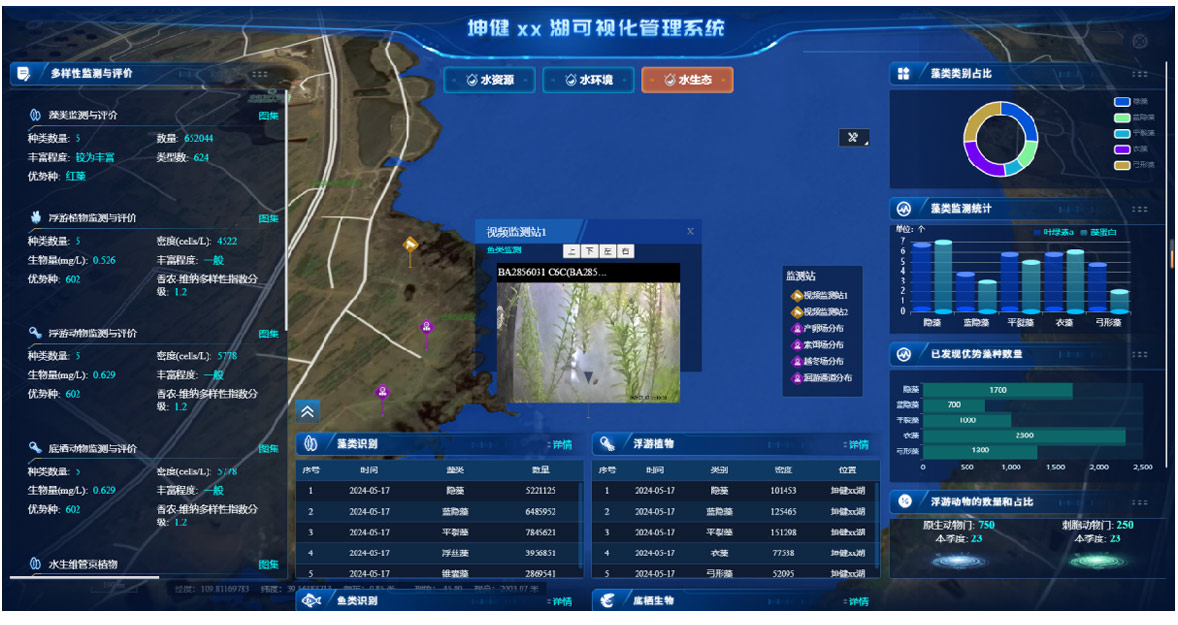
Task: Open 图集 link for 藻类监测与评价
Action: [x=269, y=115]
